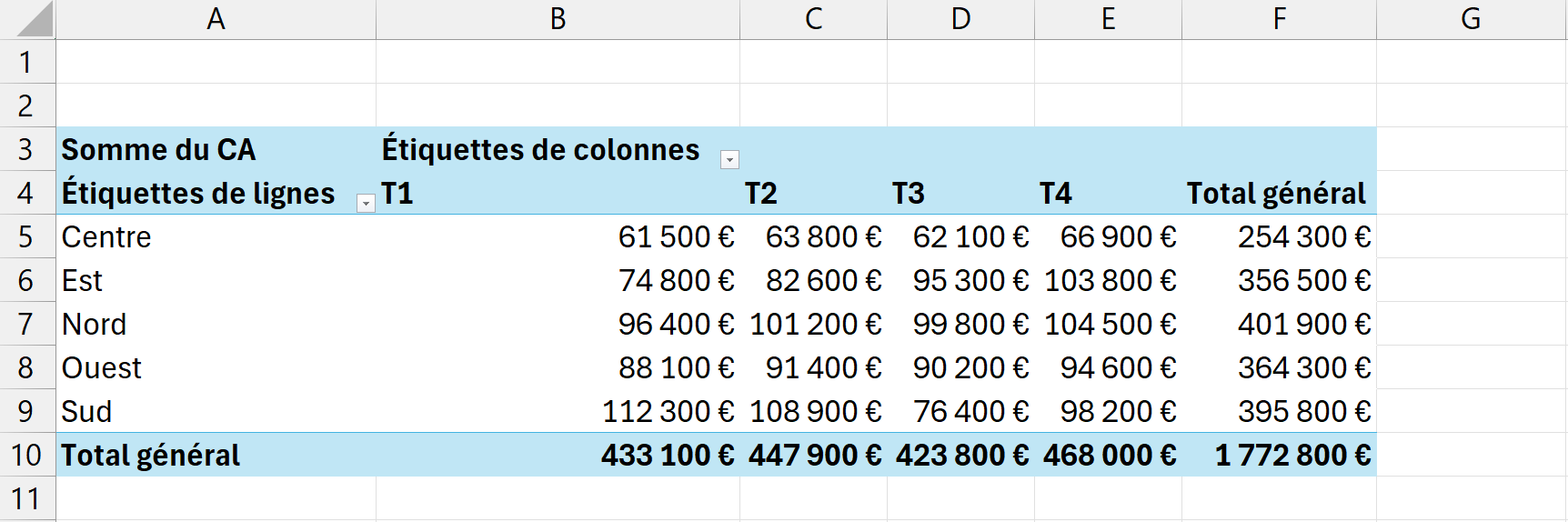The height and width of the screenshot is (522, 1568).
Task: Select the cell with 99 800 €
Action: pyautogui.click(x=961, y=324)
